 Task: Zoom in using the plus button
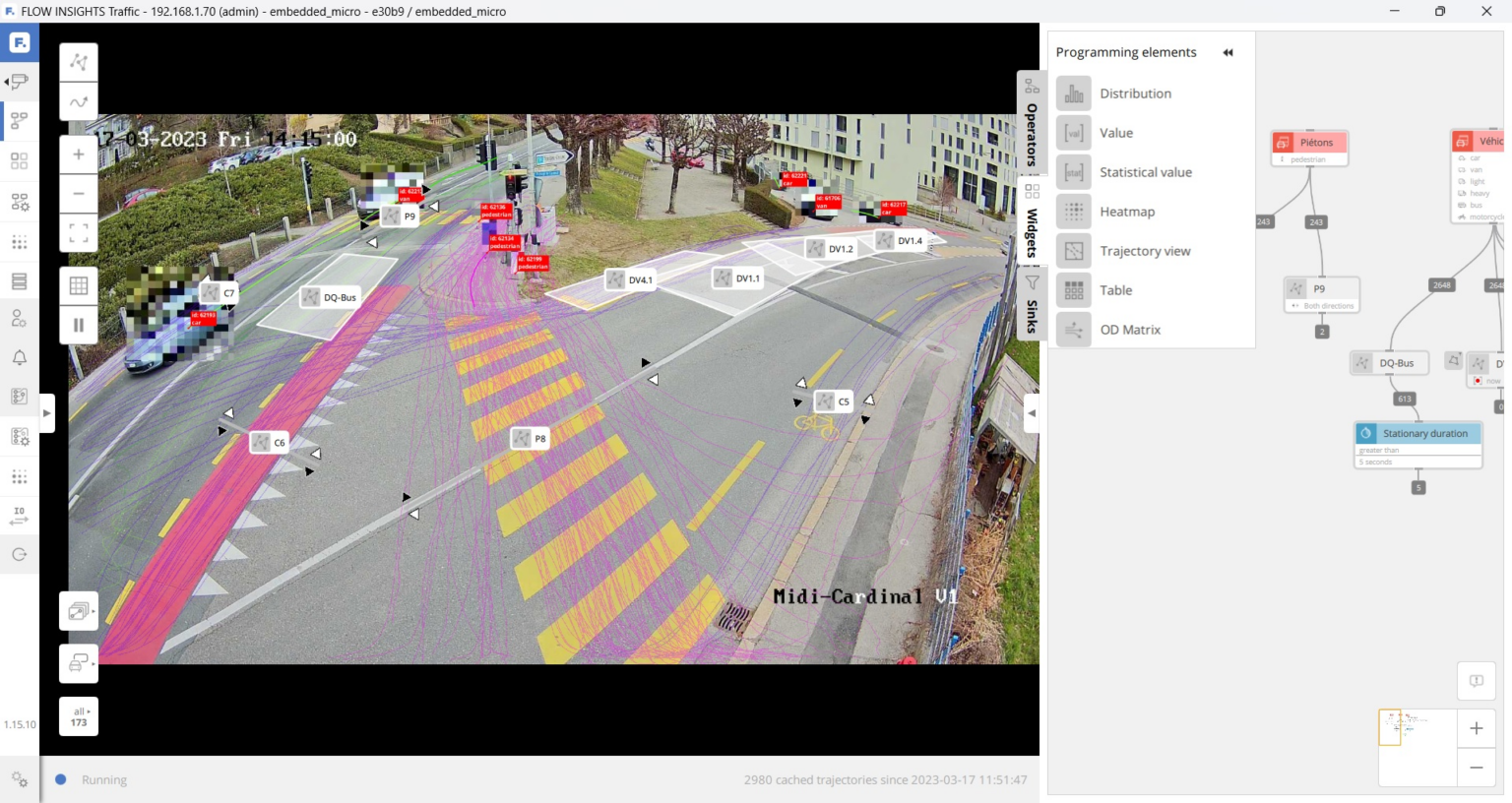click(x=78, y=154)
